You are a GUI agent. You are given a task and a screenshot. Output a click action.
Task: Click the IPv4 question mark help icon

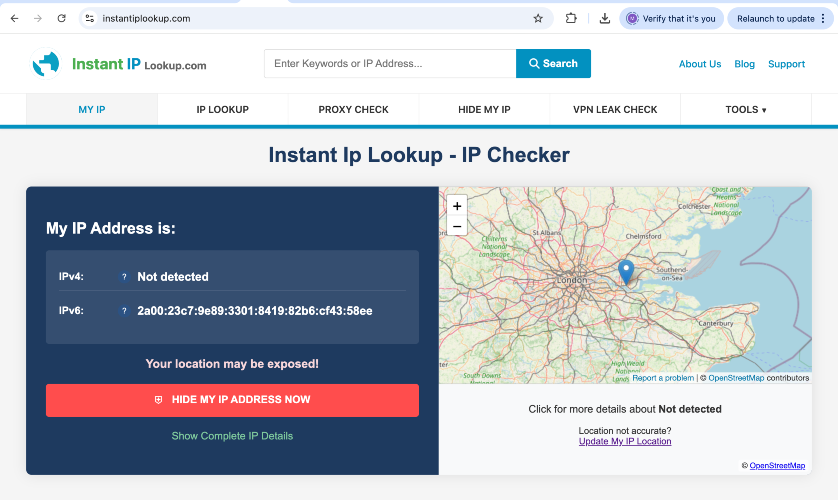coord(124,277)
